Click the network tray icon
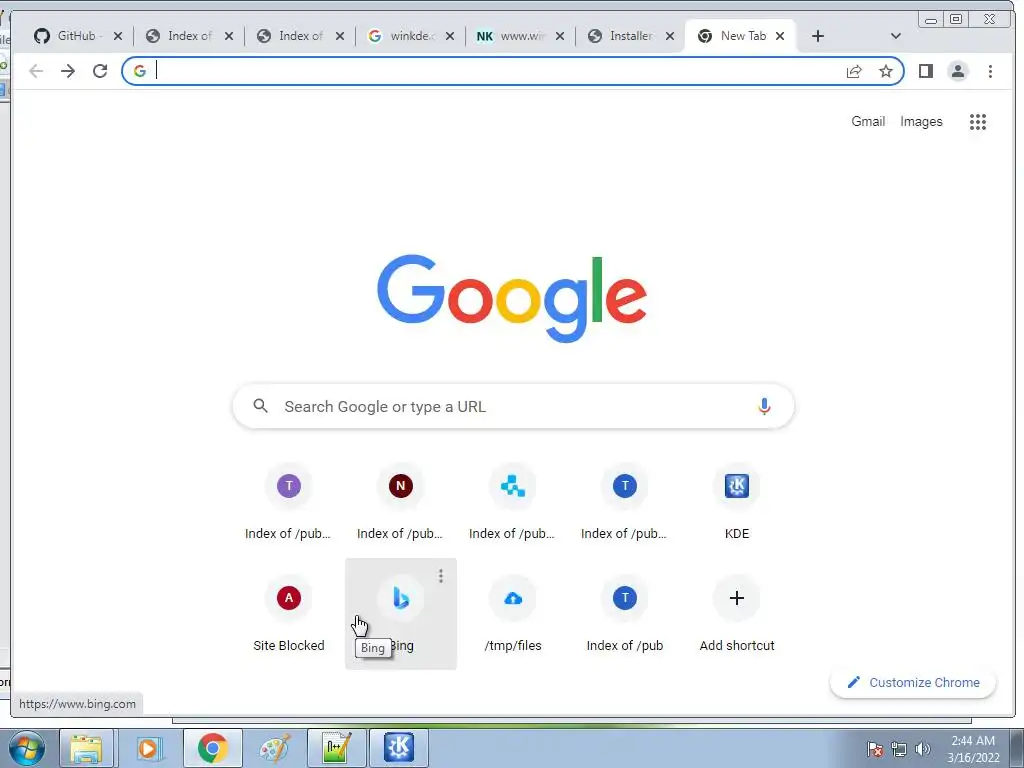This screenshot has height=768, width=1024. coord(899,749)
